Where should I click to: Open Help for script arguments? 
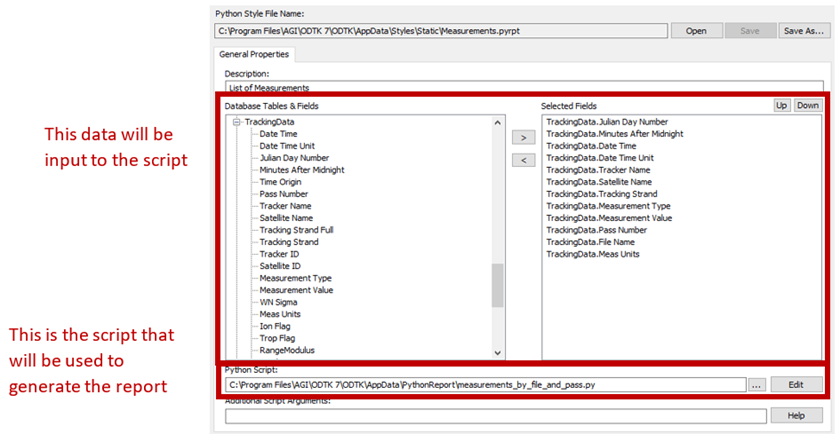coord(797,415)
